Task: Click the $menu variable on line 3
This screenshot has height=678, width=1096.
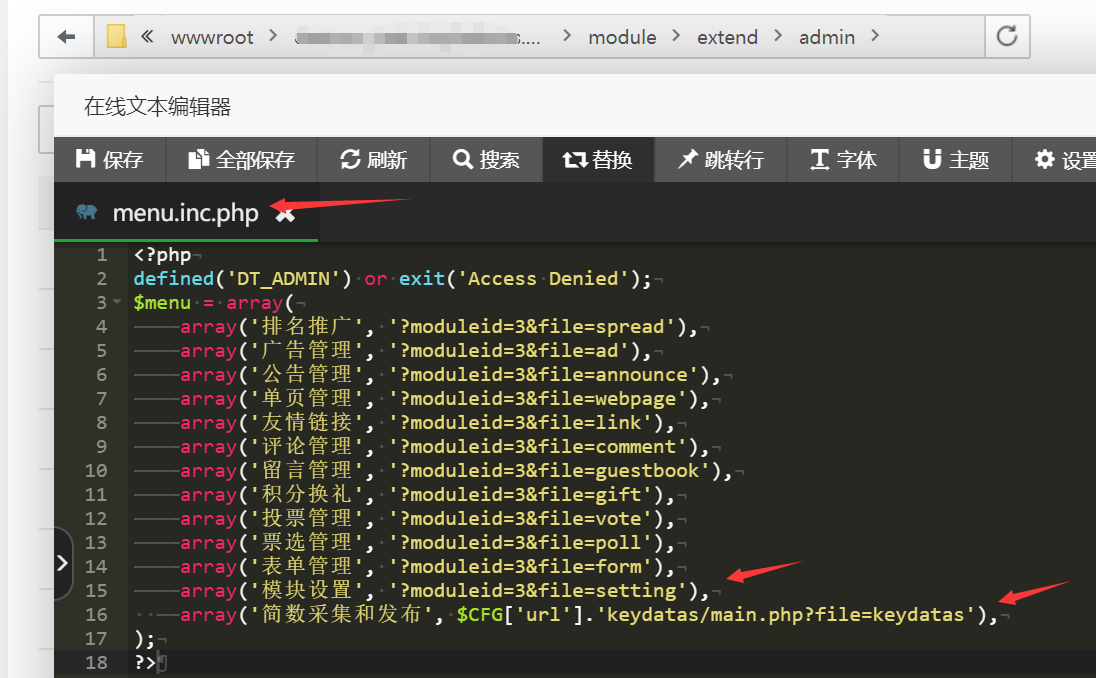Action: click(x=162, y=303)
